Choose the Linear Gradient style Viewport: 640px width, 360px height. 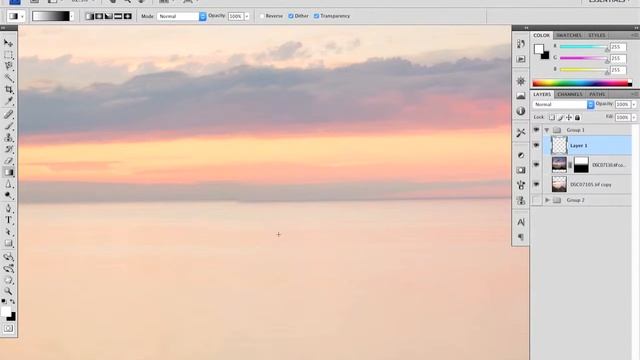pos(89,16)
